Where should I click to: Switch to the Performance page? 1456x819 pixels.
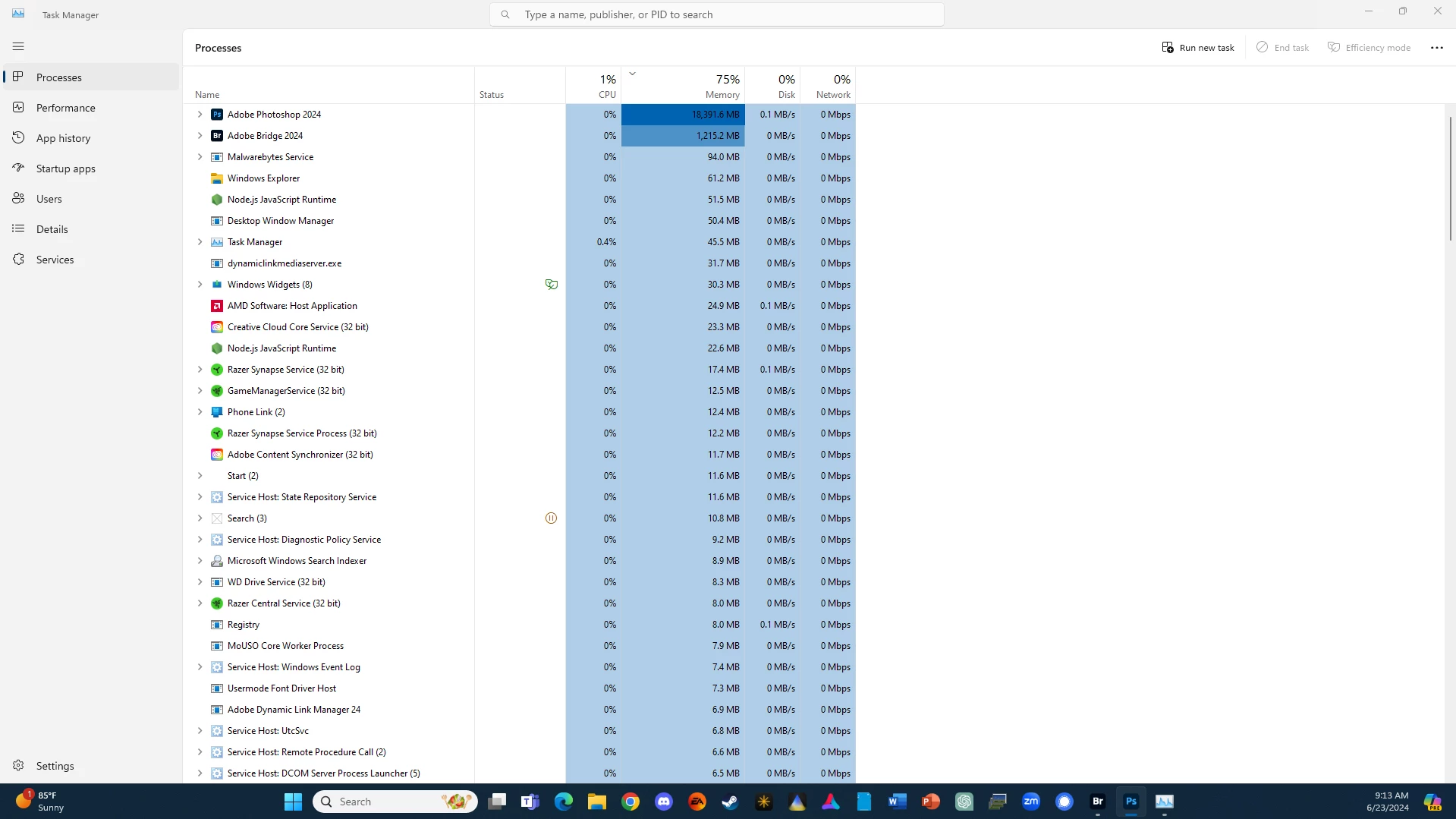91,108
